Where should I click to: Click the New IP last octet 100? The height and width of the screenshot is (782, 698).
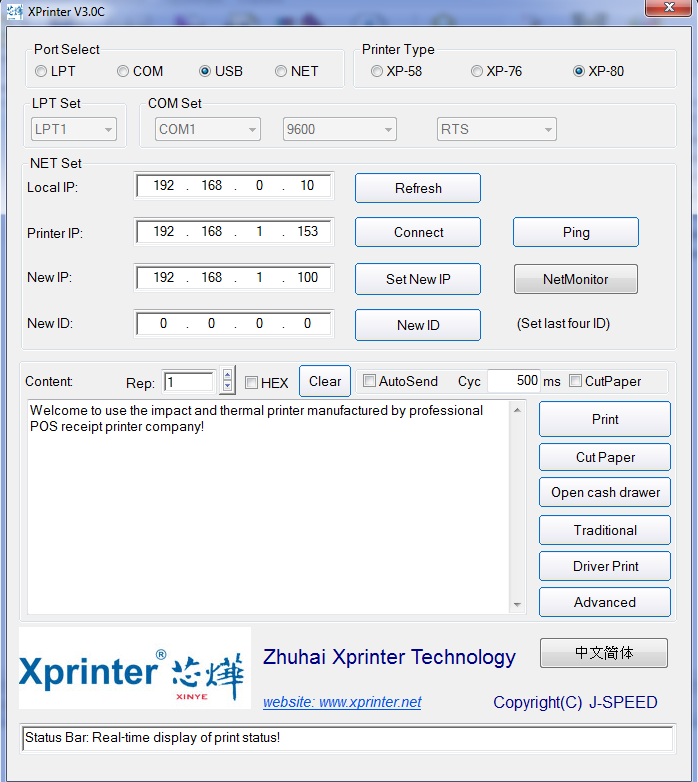tap(307, 277)
